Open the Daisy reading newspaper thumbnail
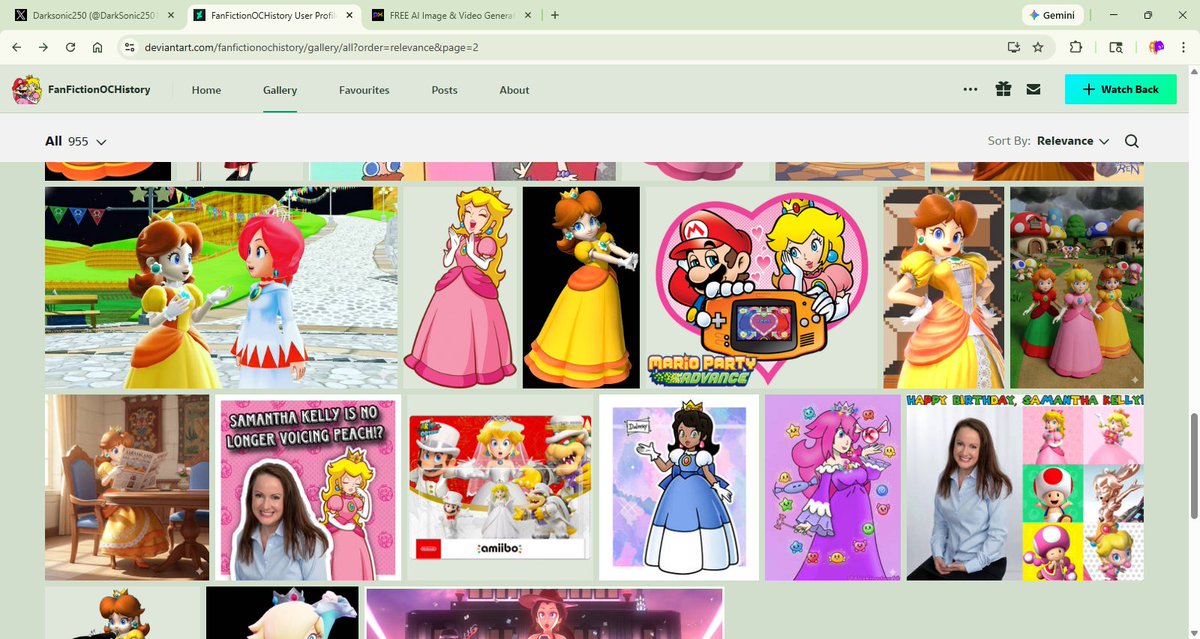Image resolution: width=1200 pixels, height=639 pixels. [x=127, y=487]
